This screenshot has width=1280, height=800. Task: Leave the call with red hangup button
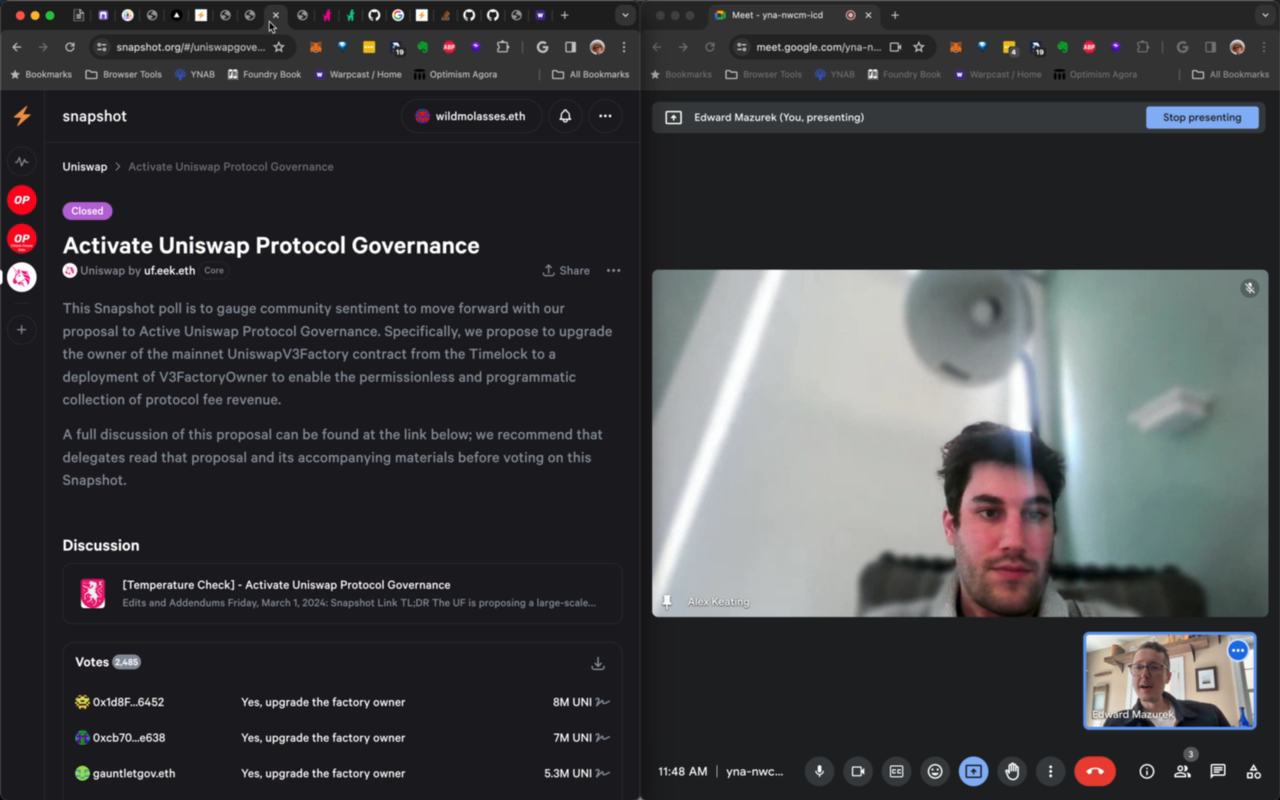[x=1095, y=771]
